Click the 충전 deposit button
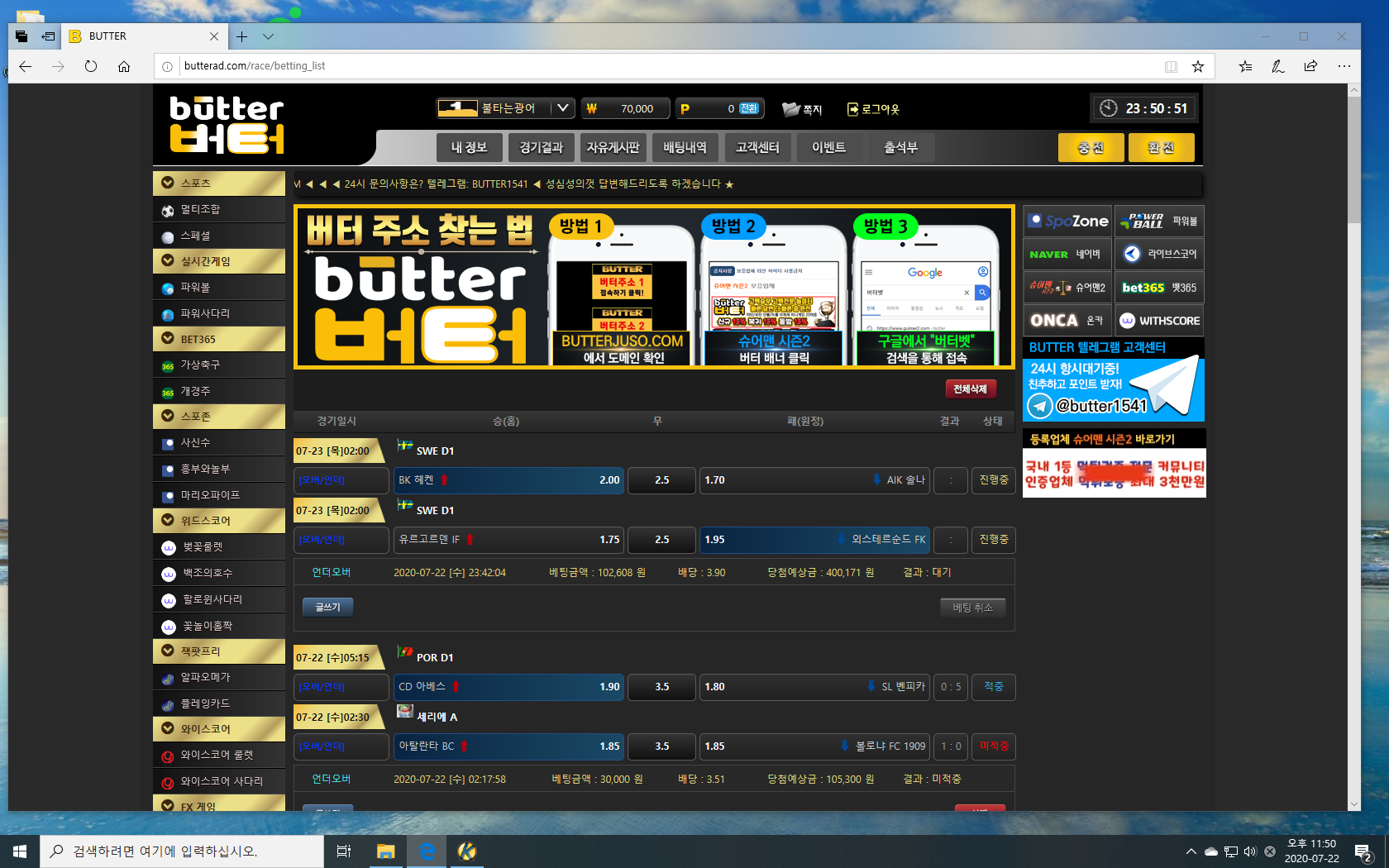The width and height of the screenshot is (1389, 868). coord(1091,148)
